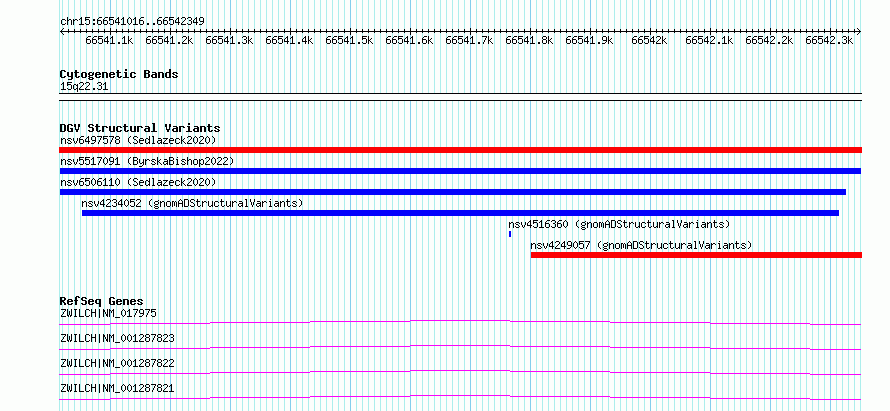
Task: Click the 66541.7k ruler tick label
Action: (x=469, y=41)
